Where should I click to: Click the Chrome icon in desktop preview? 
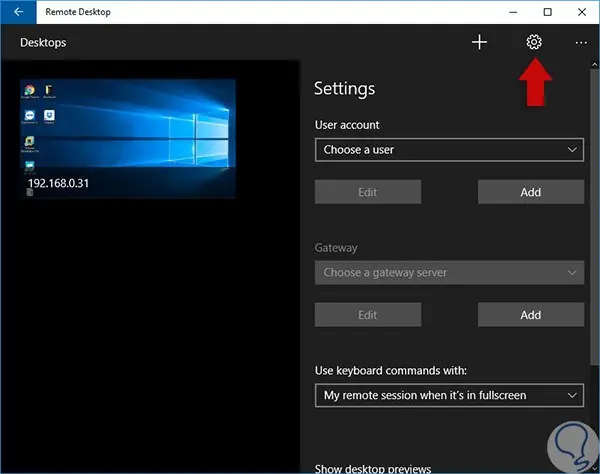pos(29,90)
